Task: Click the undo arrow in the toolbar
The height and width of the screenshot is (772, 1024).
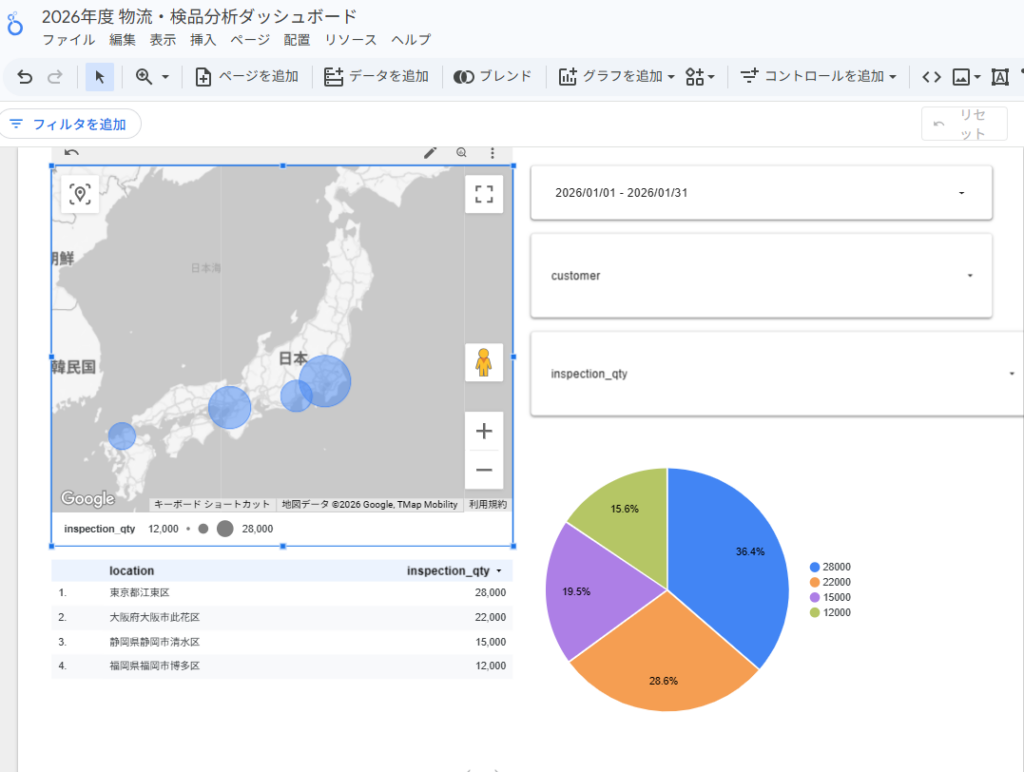Action: pos(25,77)
